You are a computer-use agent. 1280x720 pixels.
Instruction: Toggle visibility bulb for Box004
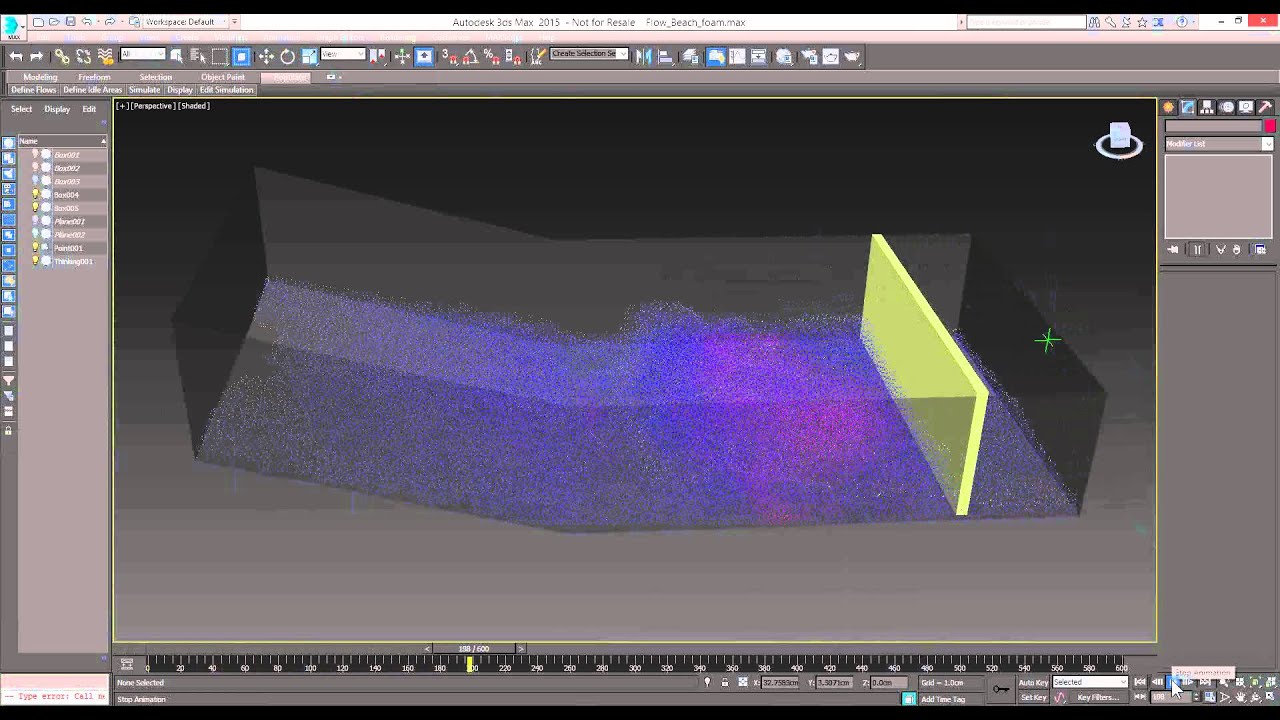pos(35,195)
